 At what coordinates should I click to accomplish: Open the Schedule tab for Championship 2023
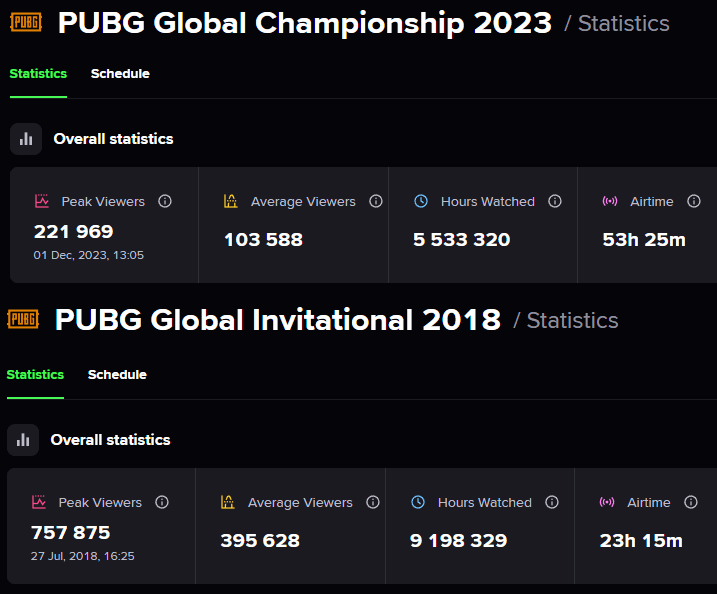point(120,74)
